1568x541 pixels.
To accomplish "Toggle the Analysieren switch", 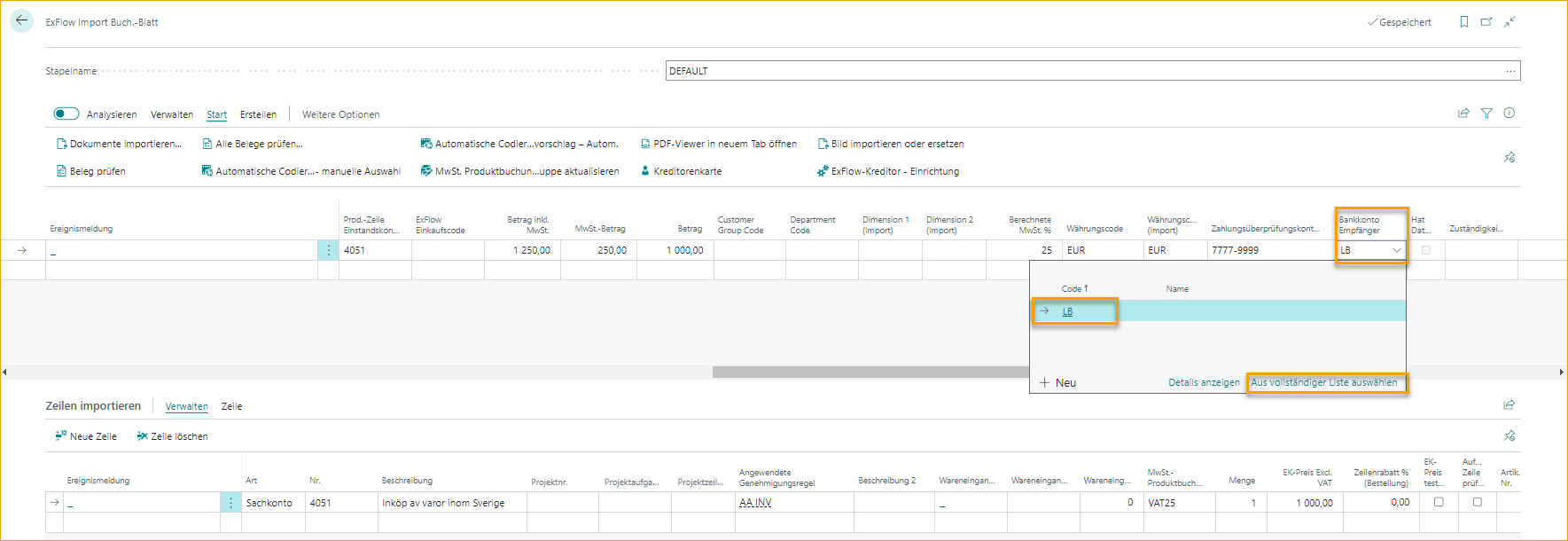I will click(66, 114).
